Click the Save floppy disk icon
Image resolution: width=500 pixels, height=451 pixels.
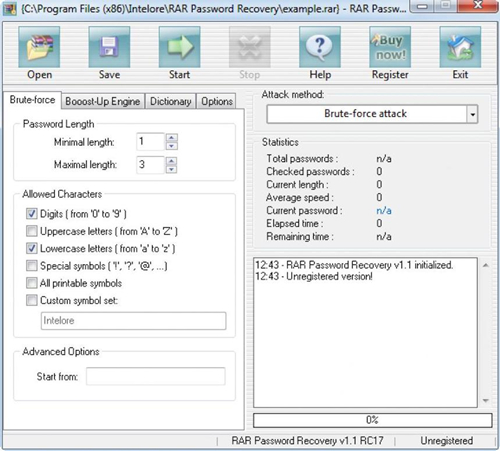pos(109,47)
